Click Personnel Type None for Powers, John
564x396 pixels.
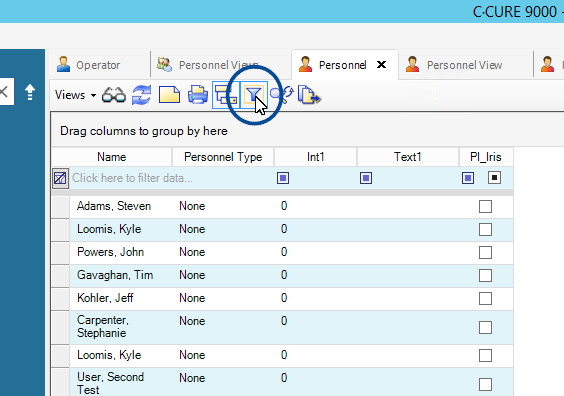192,252
